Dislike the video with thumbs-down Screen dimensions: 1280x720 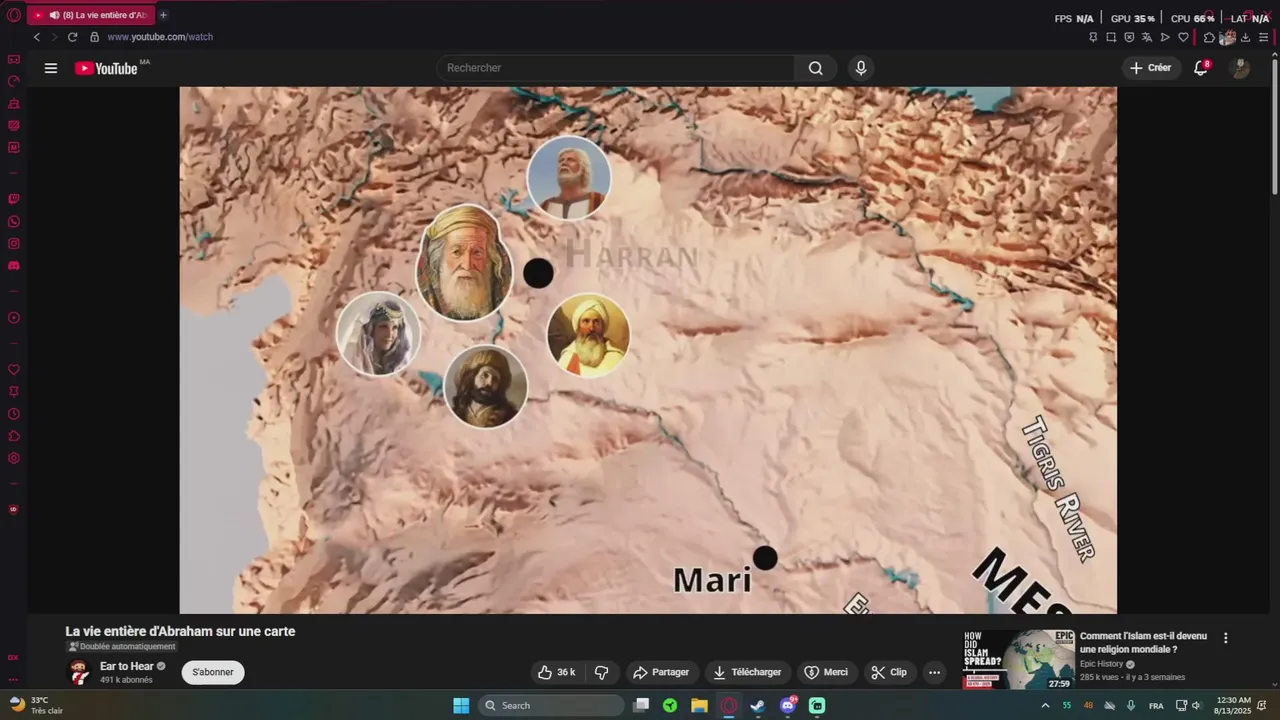pyautogui.click(x=602, y=672)
